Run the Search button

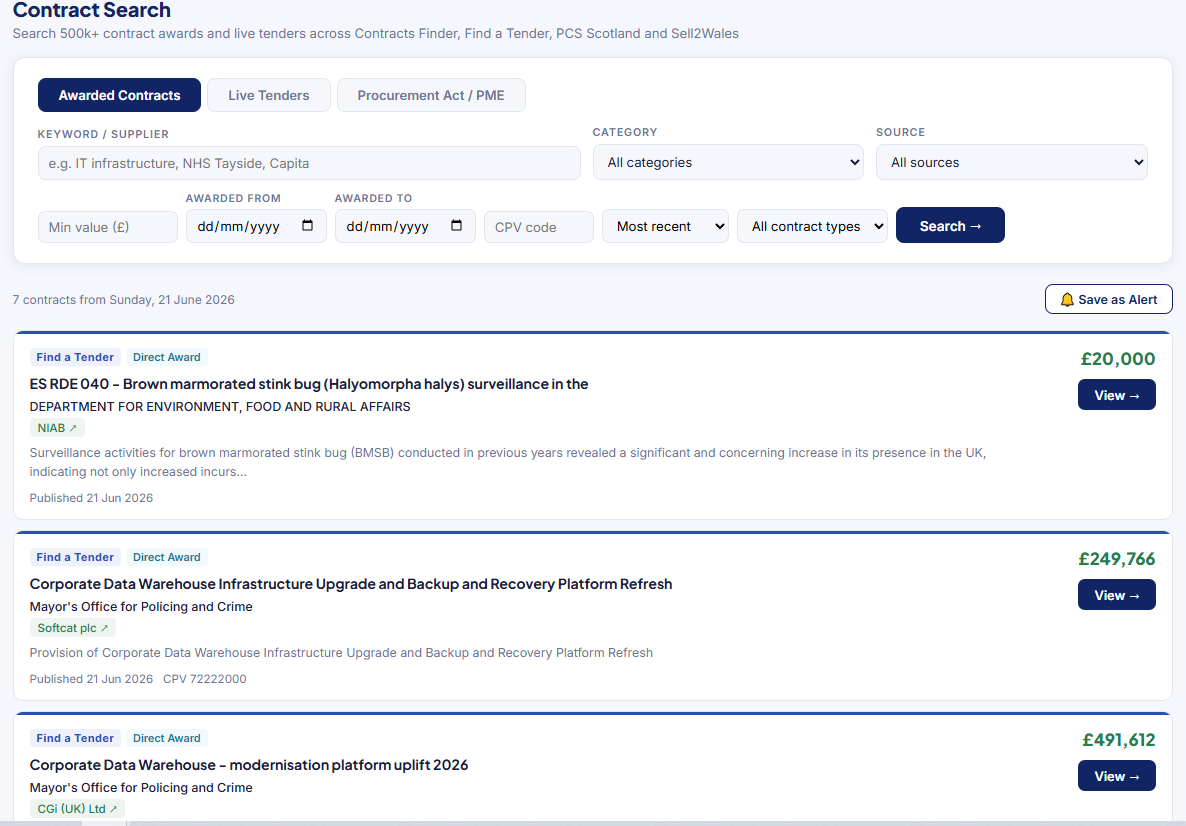pos(950,225)
